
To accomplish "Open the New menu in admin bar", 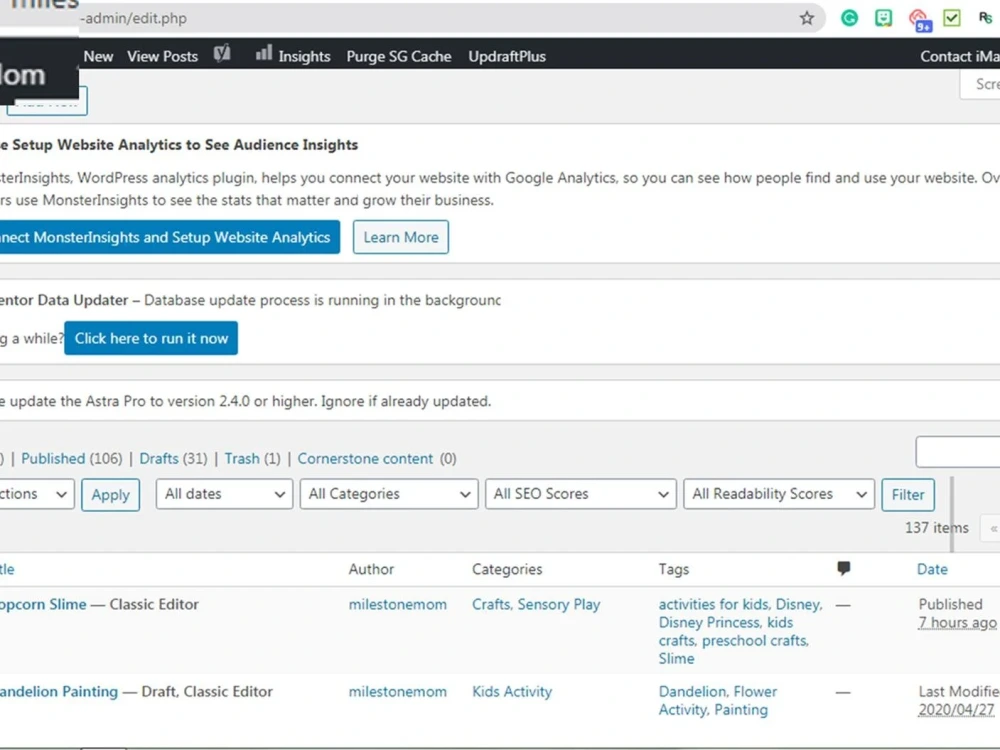I will point(98,56).
